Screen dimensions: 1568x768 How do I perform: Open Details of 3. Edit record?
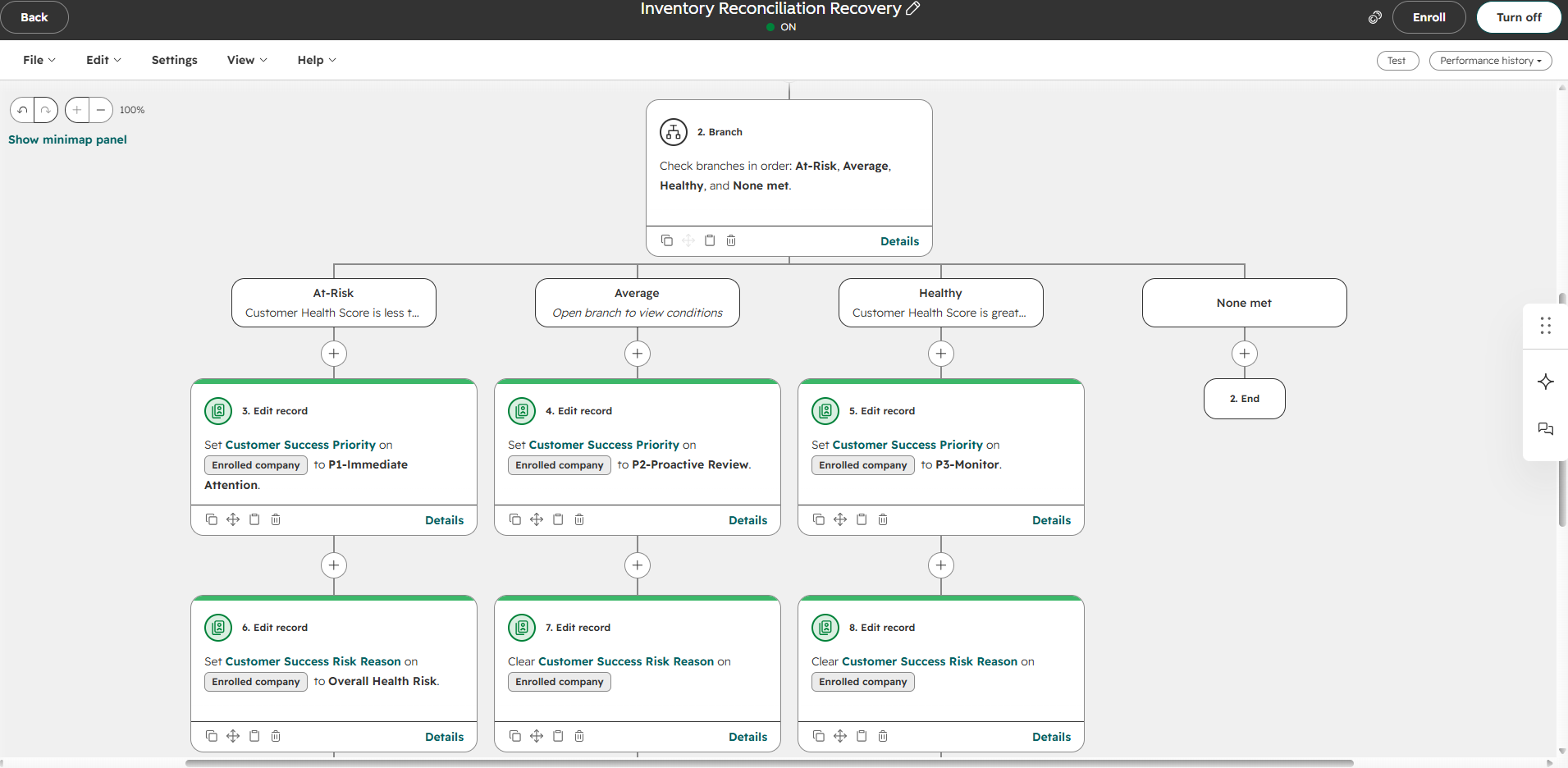coord(444,520)
